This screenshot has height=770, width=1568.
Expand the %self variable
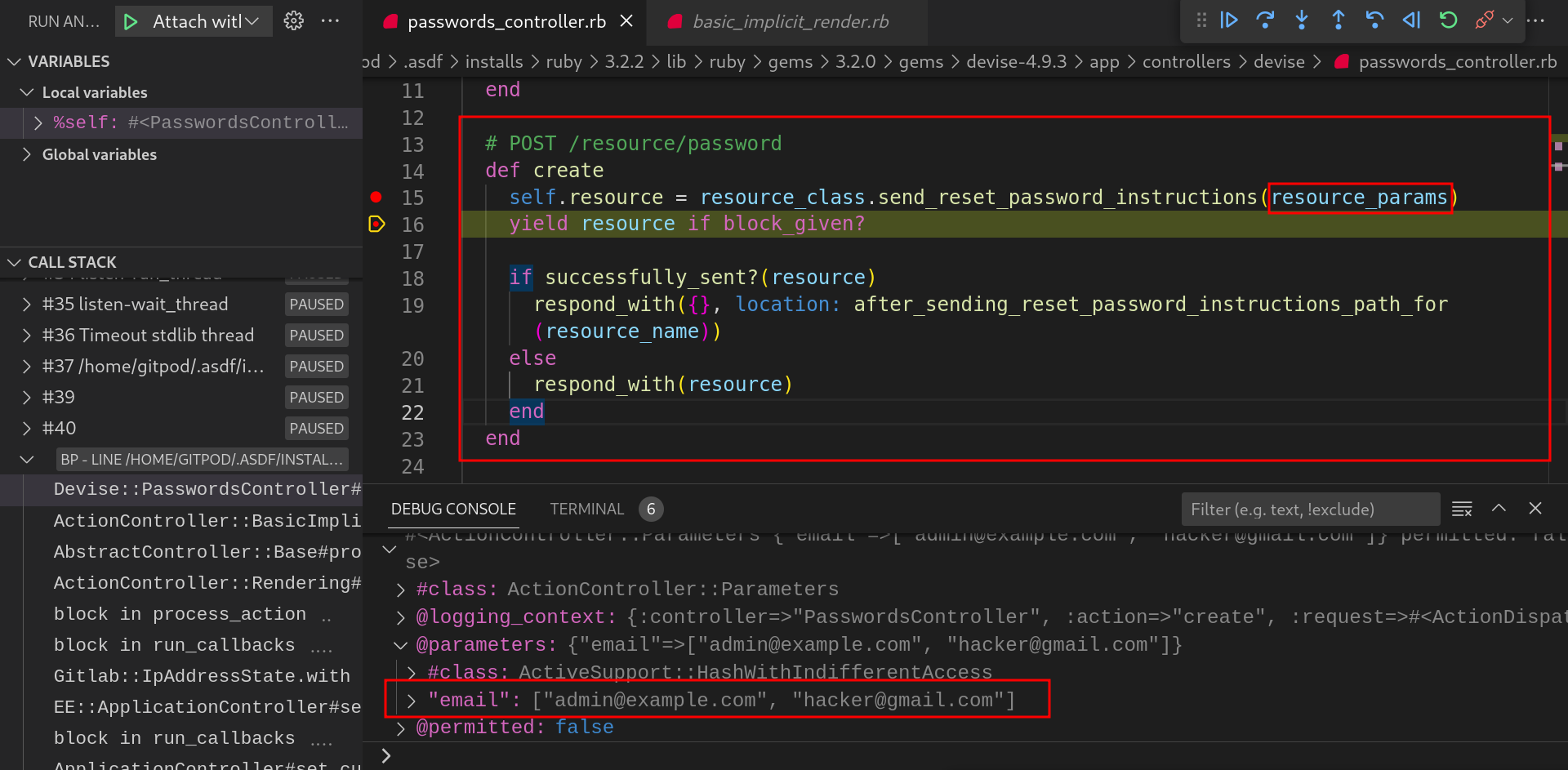click(x=38, y=122)
